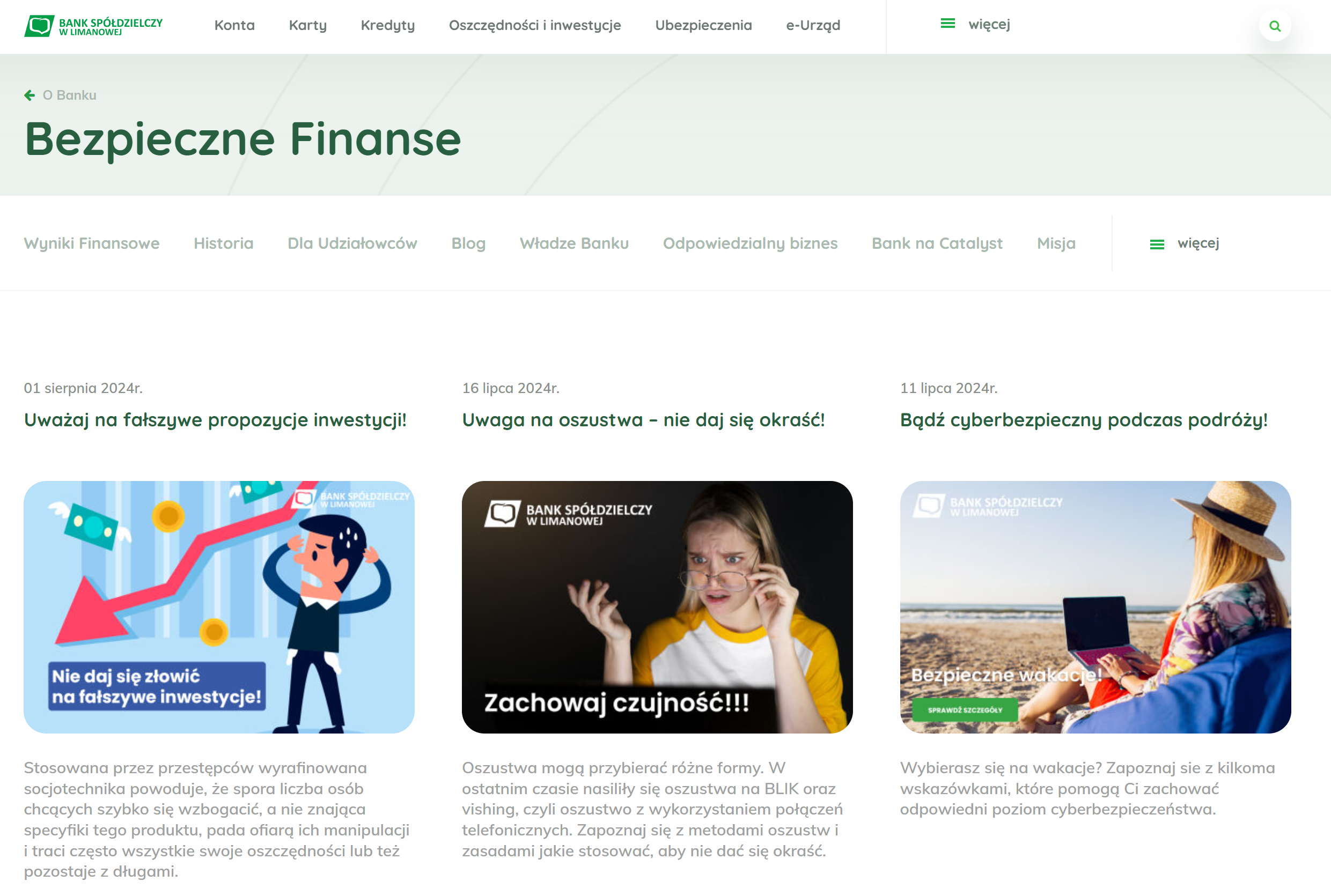This screenshot has height=896, width=1331.
Task: Select Bank na Catalyst tab
Action: coord(937,243)
